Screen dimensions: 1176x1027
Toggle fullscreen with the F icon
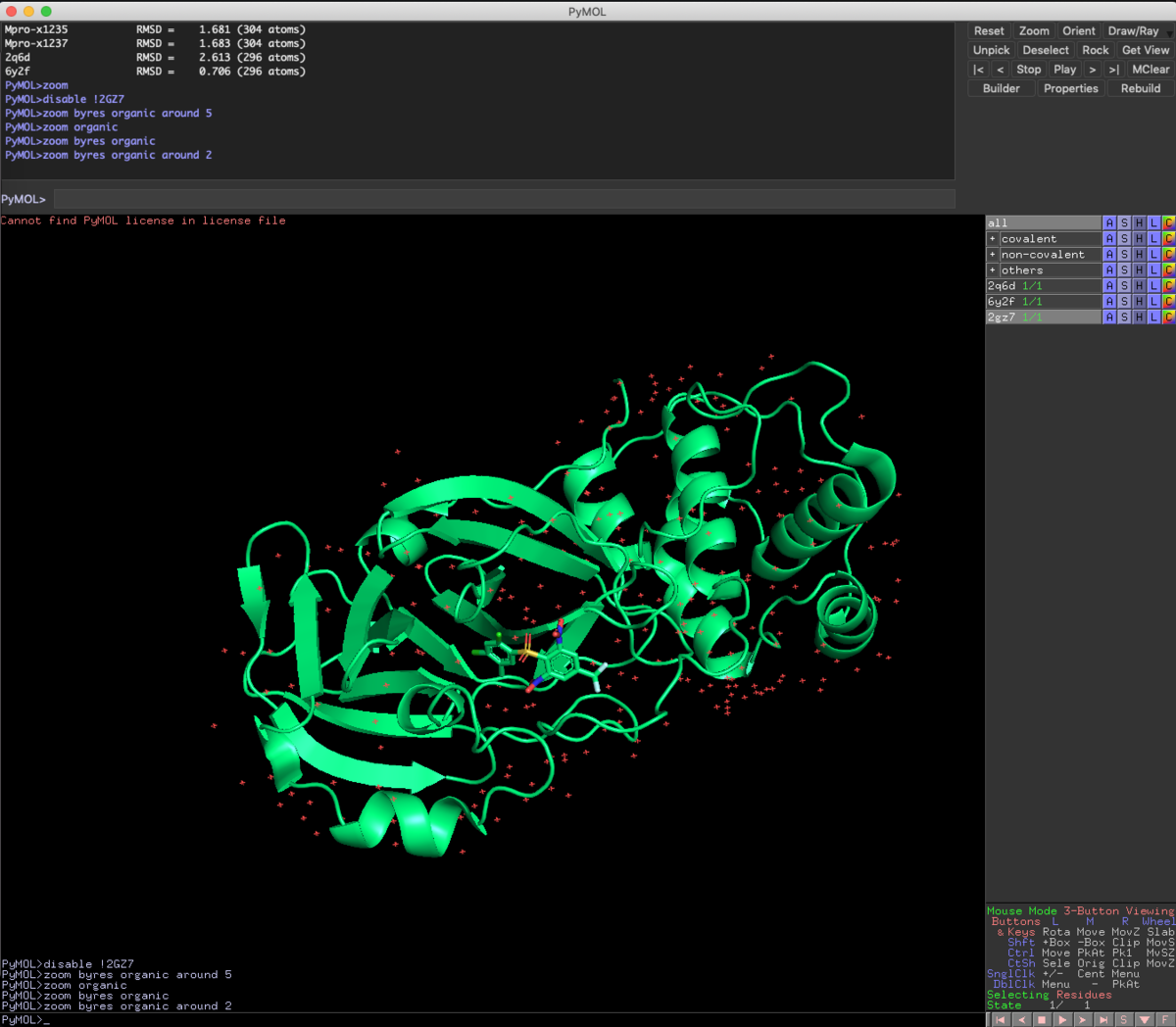pyautogui.click(x=1165, y=1020)
